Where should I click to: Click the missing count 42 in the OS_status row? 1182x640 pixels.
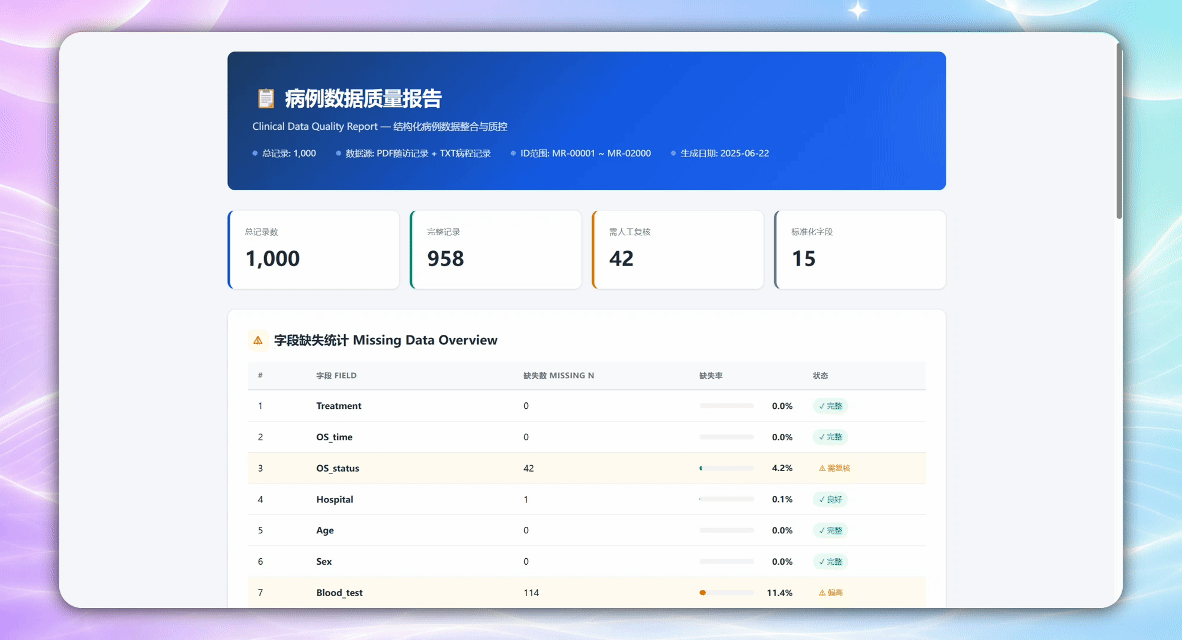tap(528, 468)
